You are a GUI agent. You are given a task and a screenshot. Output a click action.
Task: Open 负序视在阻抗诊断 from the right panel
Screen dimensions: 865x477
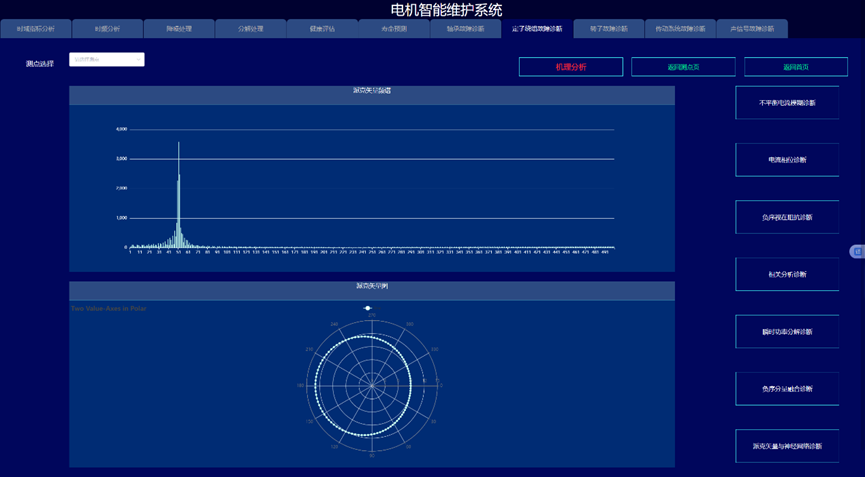click(787, 217)
